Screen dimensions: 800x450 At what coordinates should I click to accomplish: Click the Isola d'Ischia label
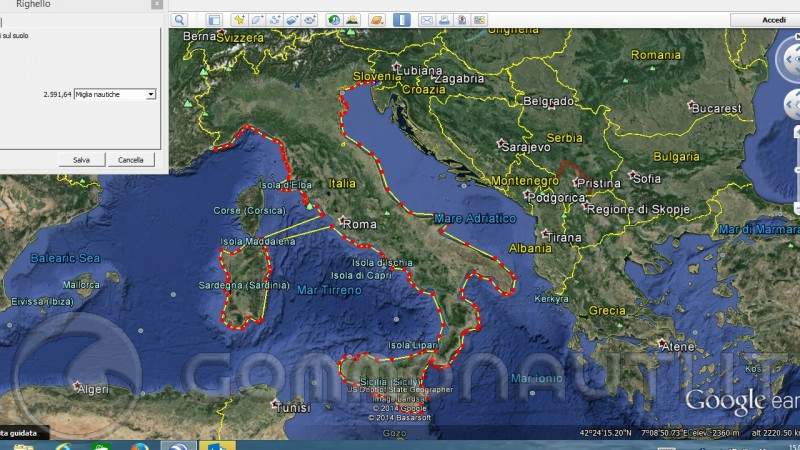pos(382,263)
